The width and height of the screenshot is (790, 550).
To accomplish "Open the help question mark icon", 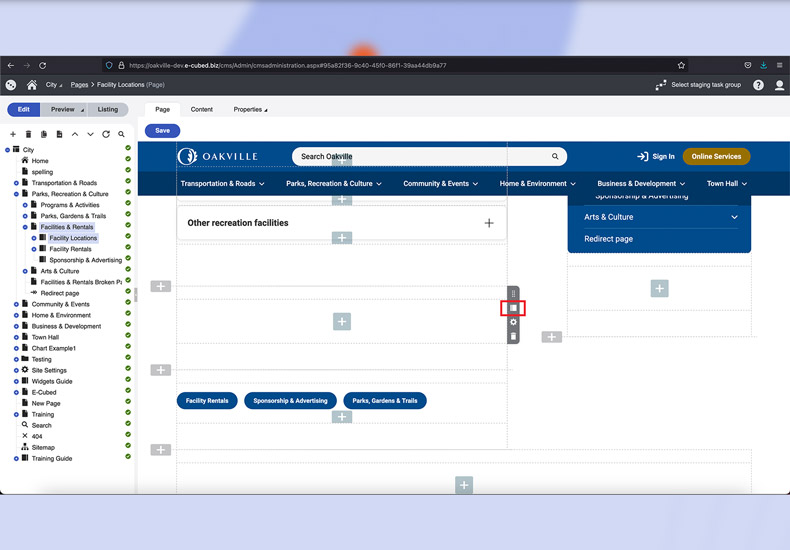I will click(x=758, y=85).
